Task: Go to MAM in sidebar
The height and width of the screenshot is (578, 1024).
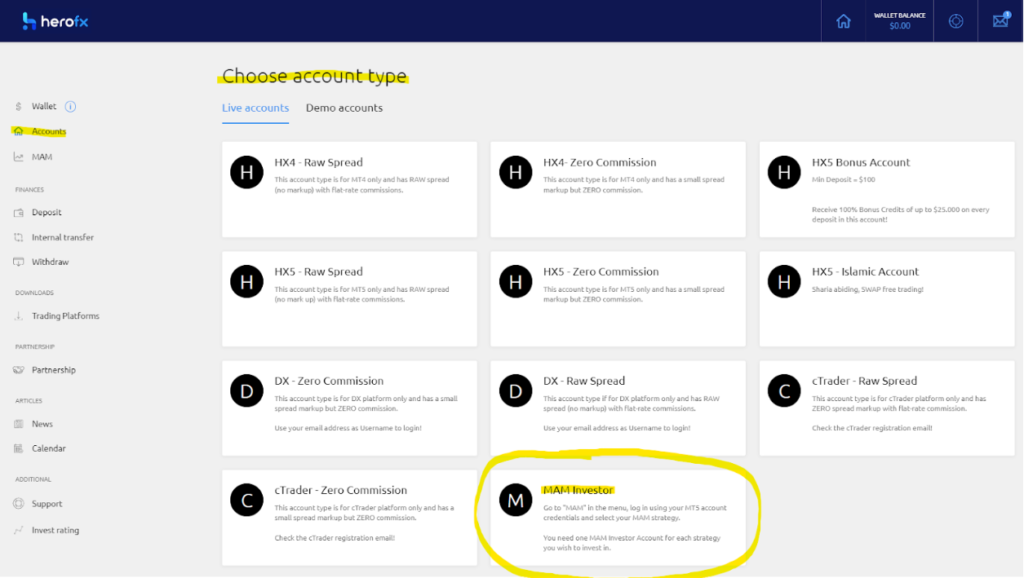Action: tap(42, 157)
